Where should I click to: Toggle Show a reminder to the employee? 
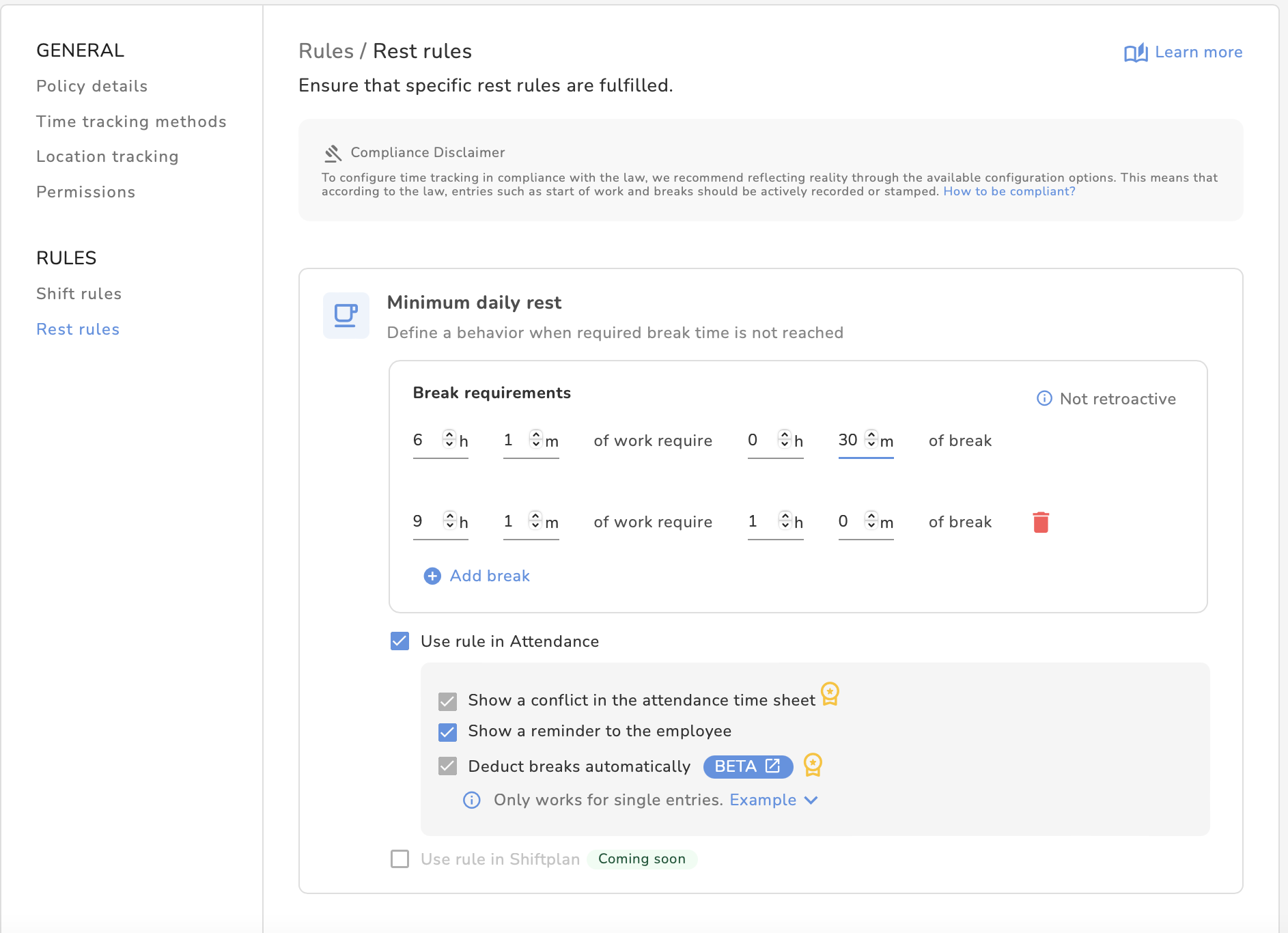[447, 732]
